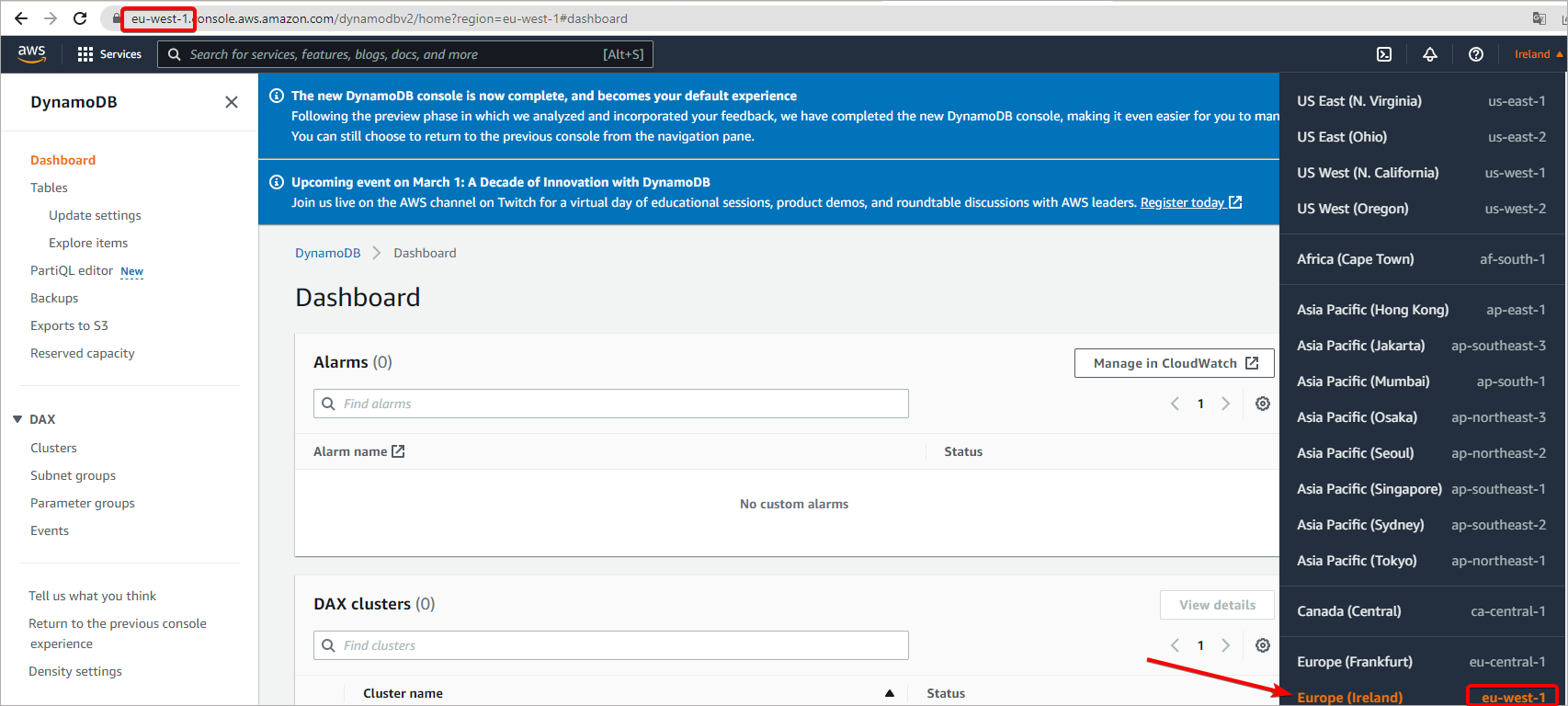
Task: Select US West (N. California) region
Action: click(x=1421, y=173)
